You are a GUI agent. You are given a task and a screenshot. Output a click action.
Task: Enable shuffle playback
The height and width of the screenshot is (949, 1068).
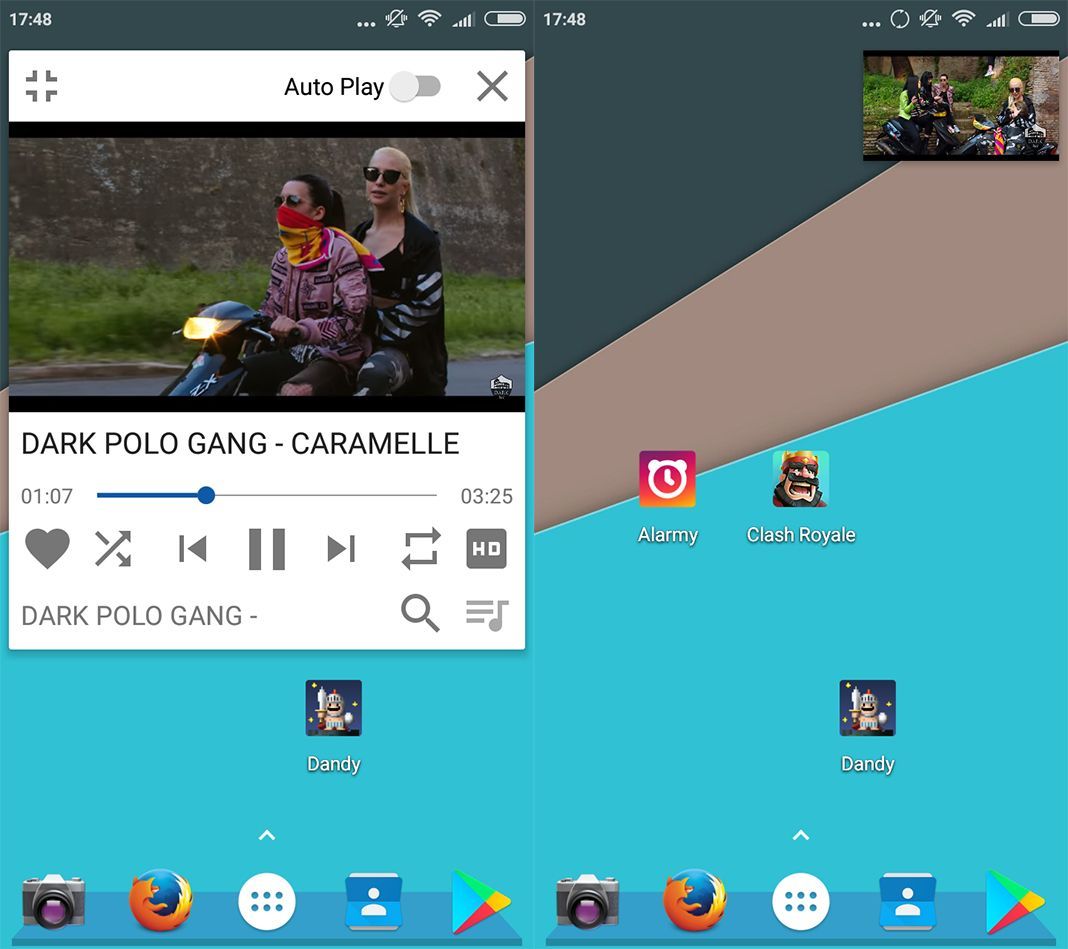[x=113, y=549]
